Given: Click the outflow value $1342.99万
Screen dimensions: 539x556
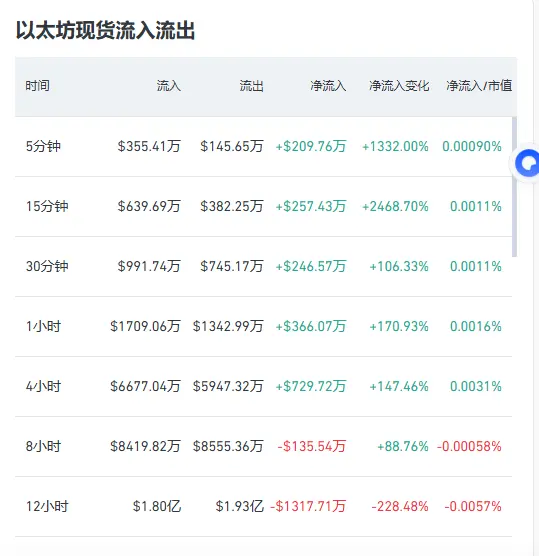Looking at the screenshot, I should click(228, 326).
